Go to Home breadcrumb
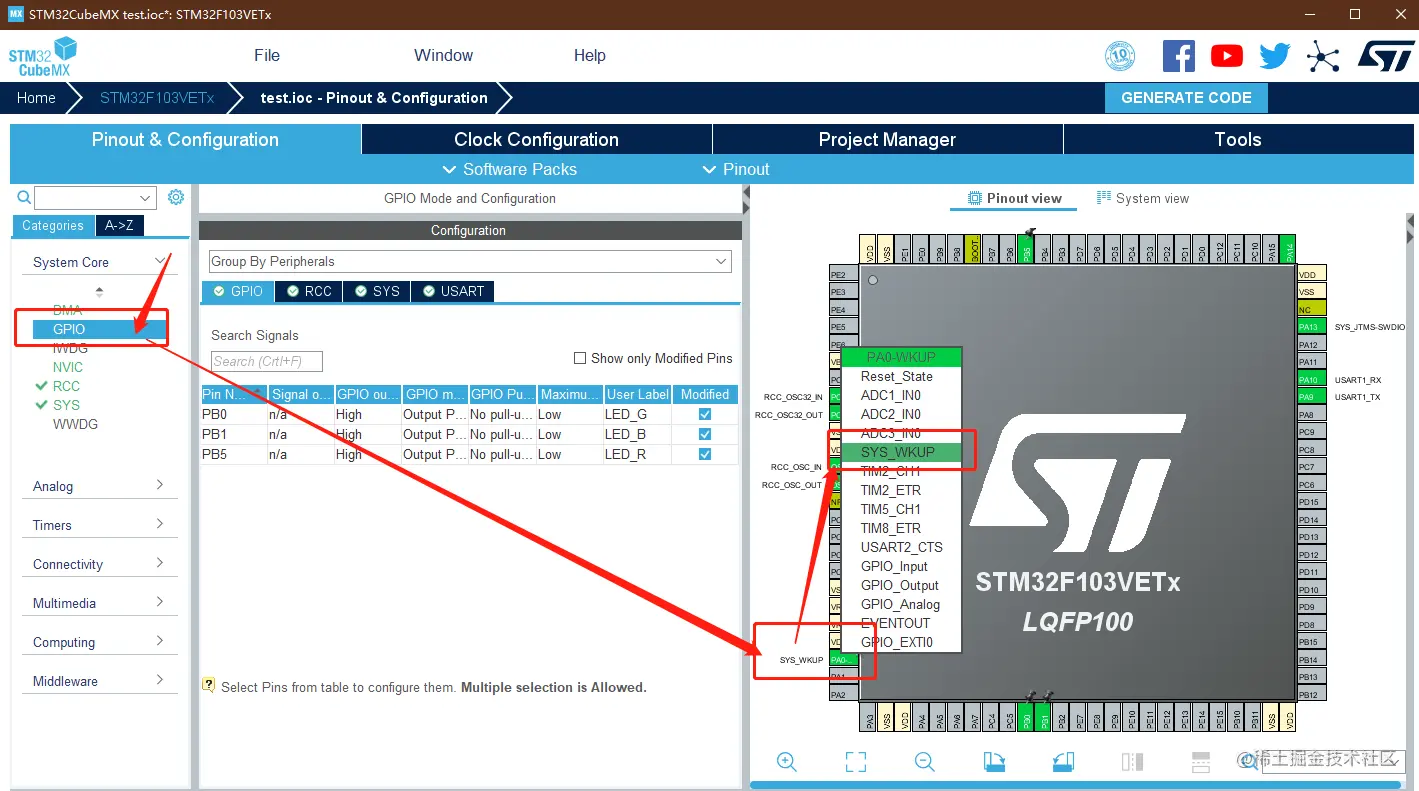1419x791 pixels. click(x=36, y=98)
